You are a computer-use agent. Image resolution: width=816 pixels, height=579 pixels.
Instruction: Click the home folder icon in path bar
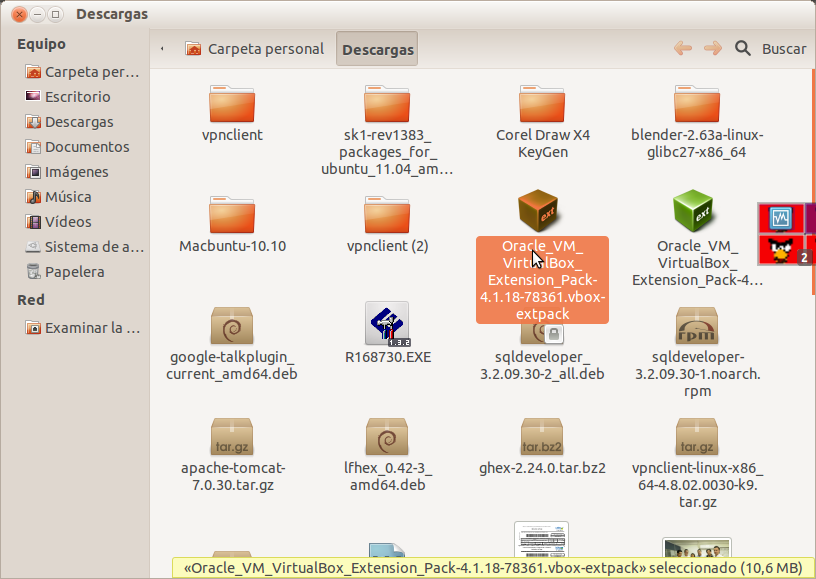point(193,48)
